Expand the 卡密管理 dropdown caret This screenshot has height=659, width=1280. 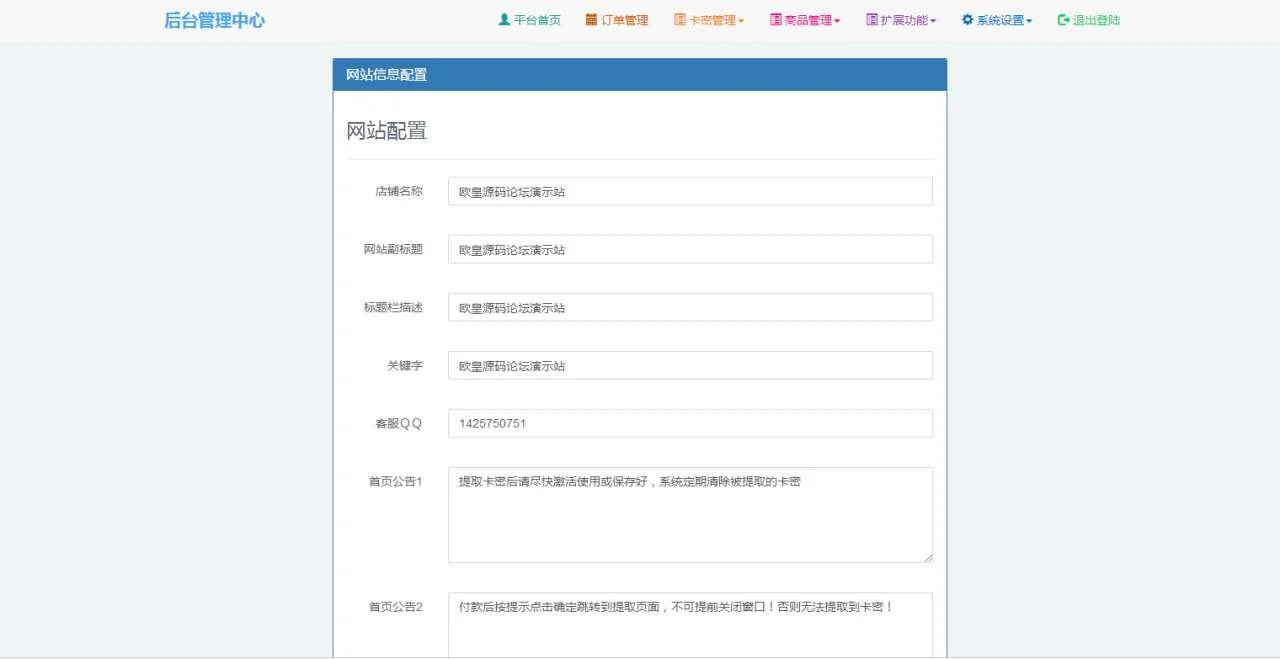741,21
